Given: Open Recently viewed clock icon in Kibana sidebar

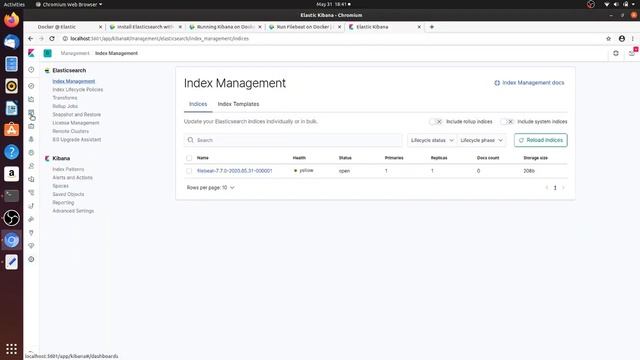Looking at the screenshot, I should pyautogui.click(x=31, y=70).
